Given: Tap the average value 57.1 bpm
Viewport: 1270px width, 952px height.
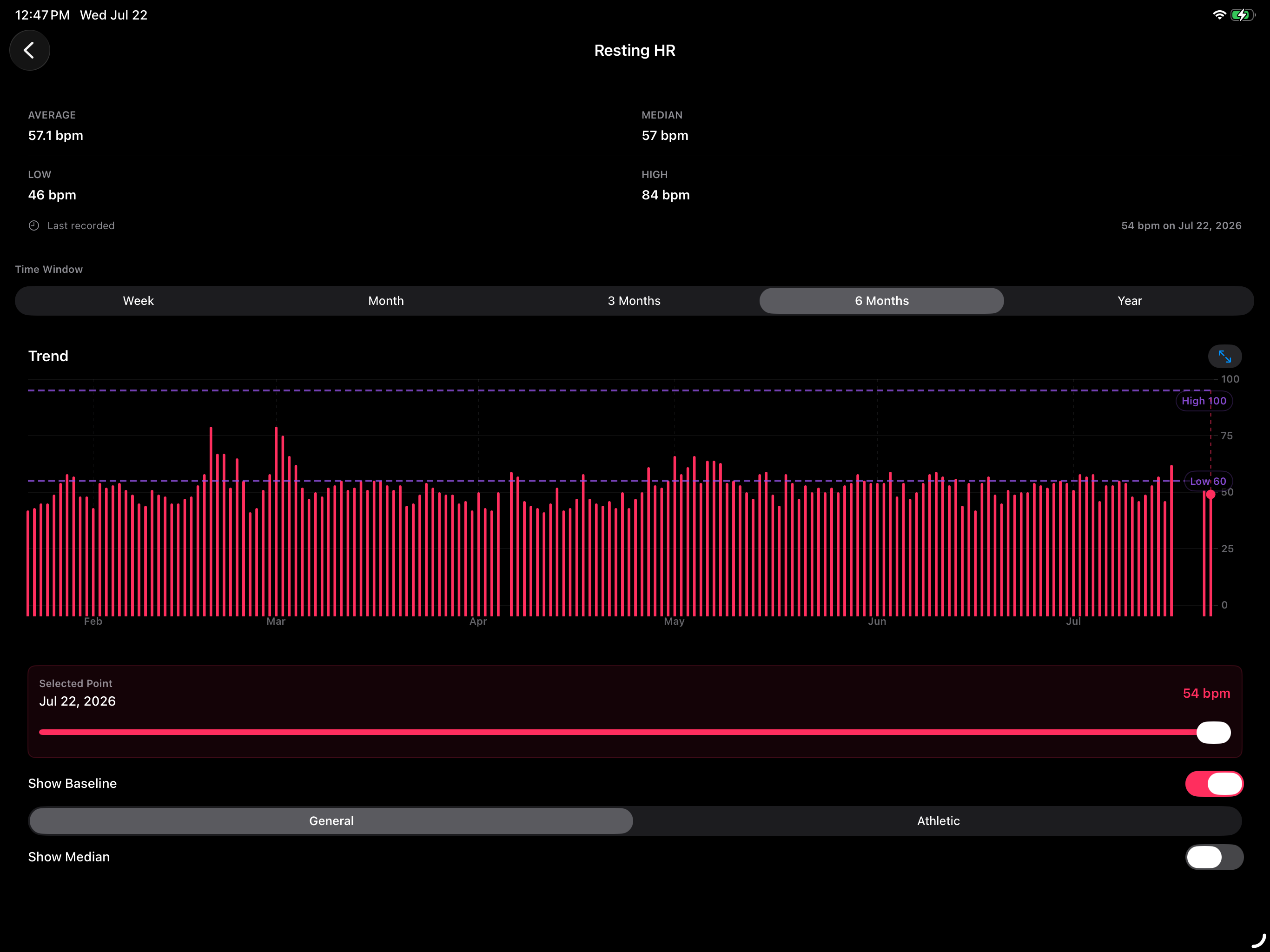Looking at the screenshot, I should tap(56, 136).
